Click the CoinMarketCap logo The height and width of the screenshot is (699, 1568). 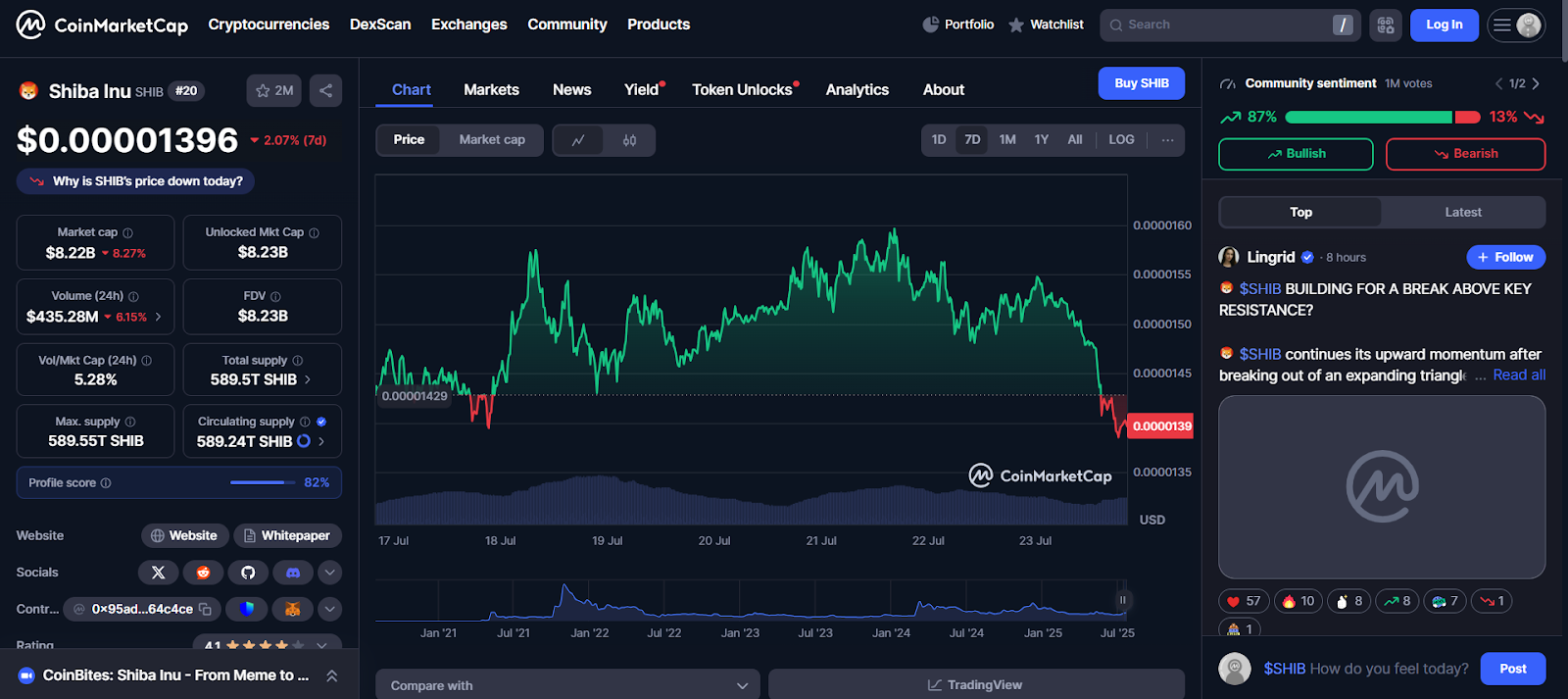click(102, 25)
